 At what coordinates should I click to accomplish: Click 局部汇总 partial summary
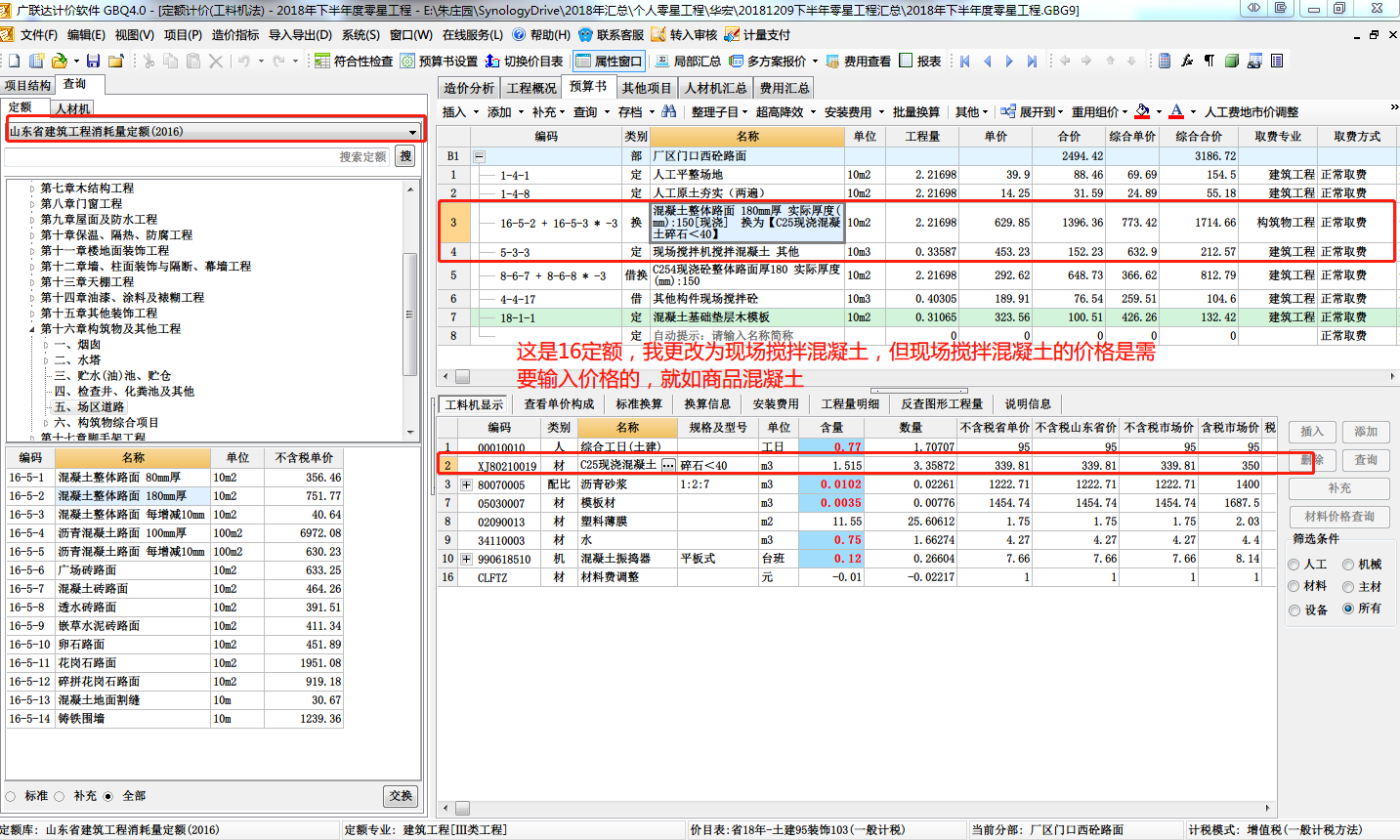688,61
